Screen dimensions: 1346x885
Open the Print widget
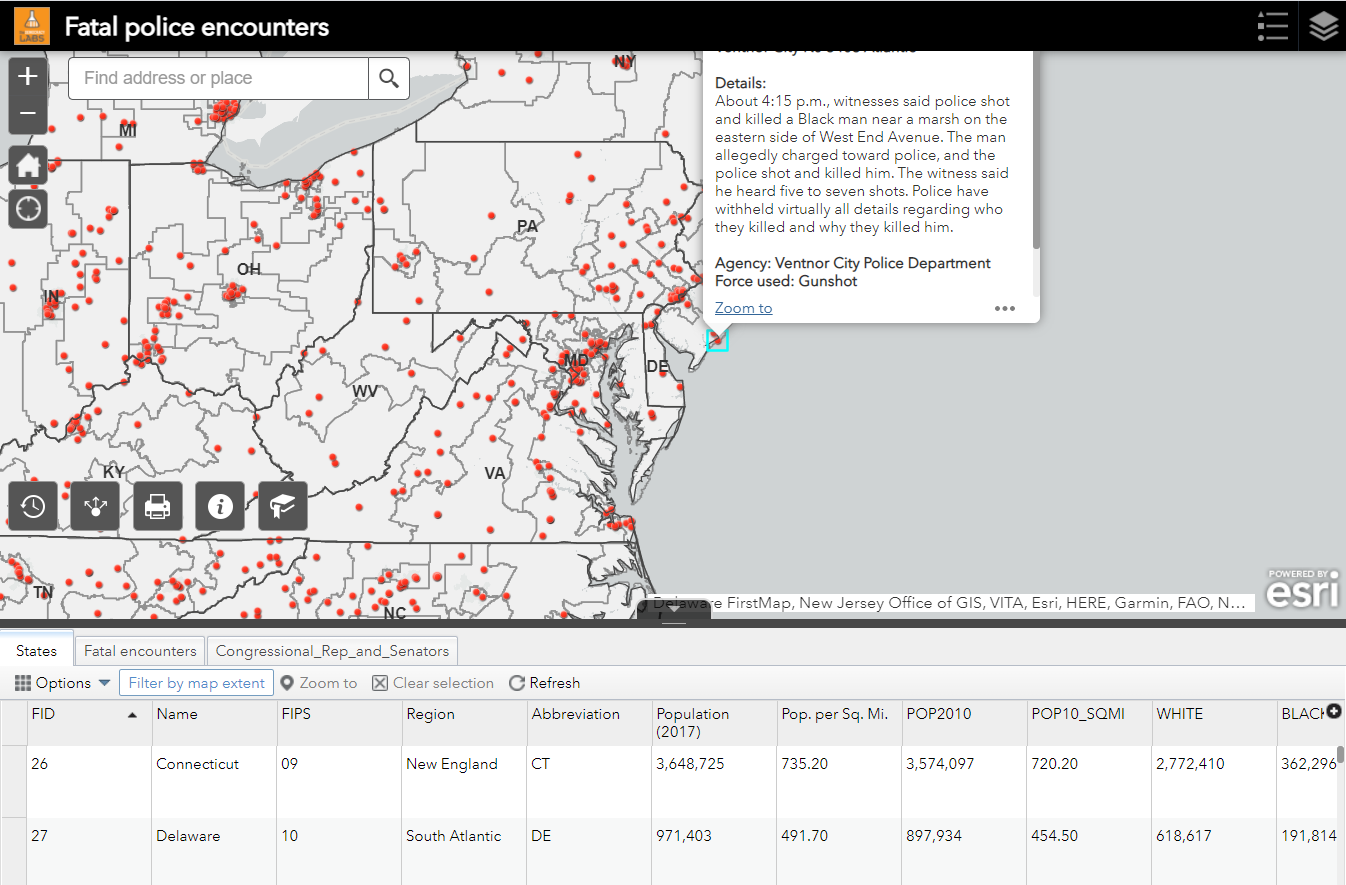coord(157,506)
